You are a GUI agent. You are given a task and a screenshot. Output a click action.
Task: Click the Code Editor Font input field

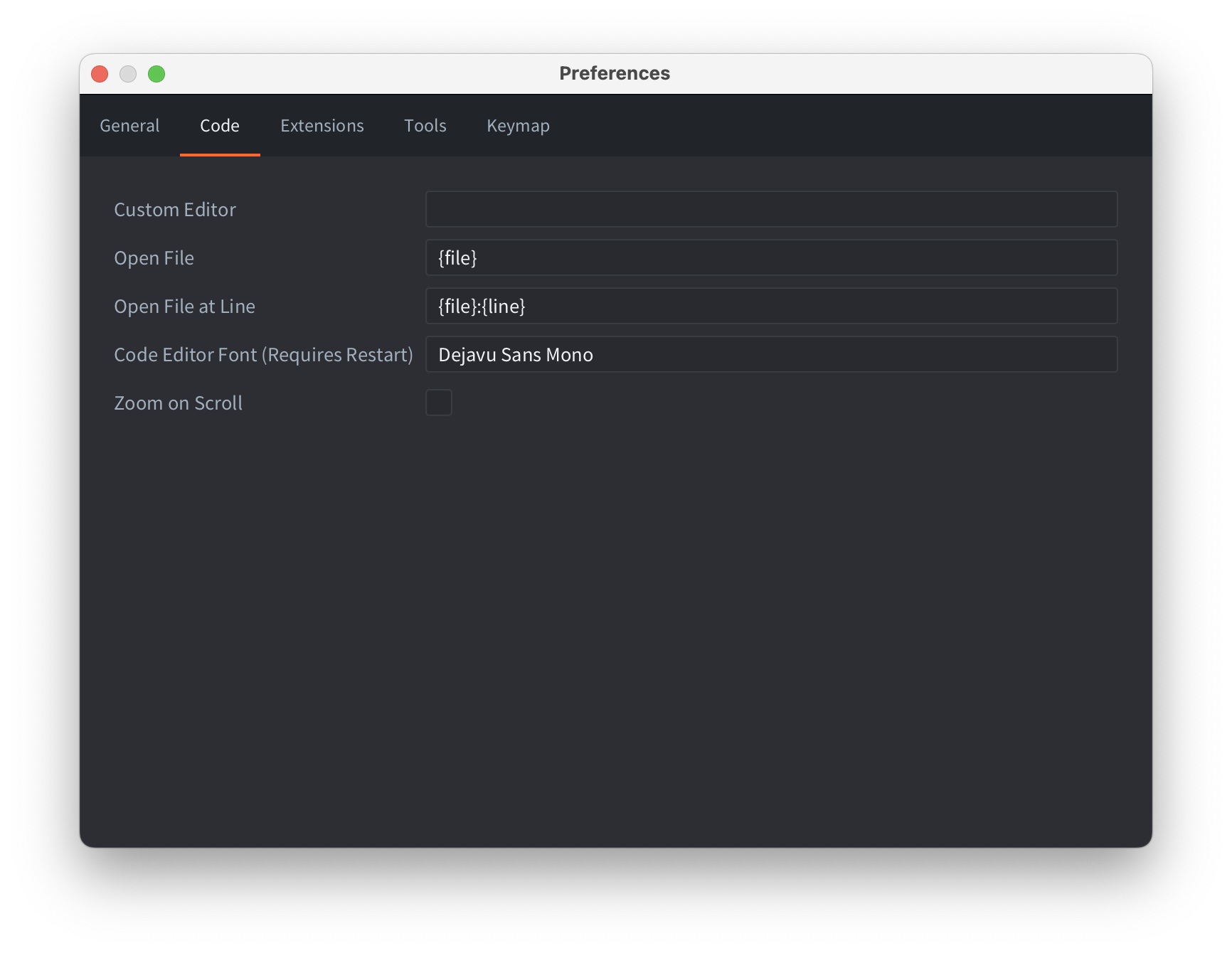771,354
